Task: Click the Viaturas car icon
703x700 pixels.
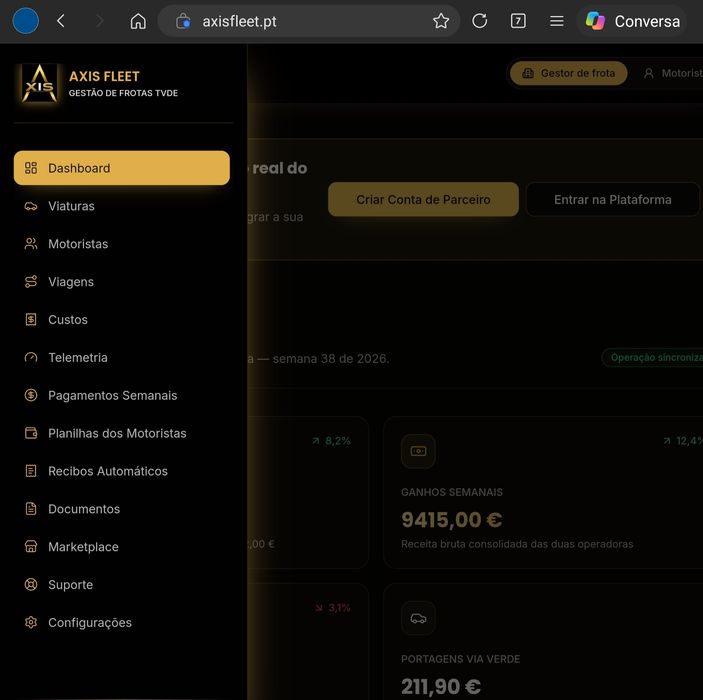Action: click(x=31, y=206)
